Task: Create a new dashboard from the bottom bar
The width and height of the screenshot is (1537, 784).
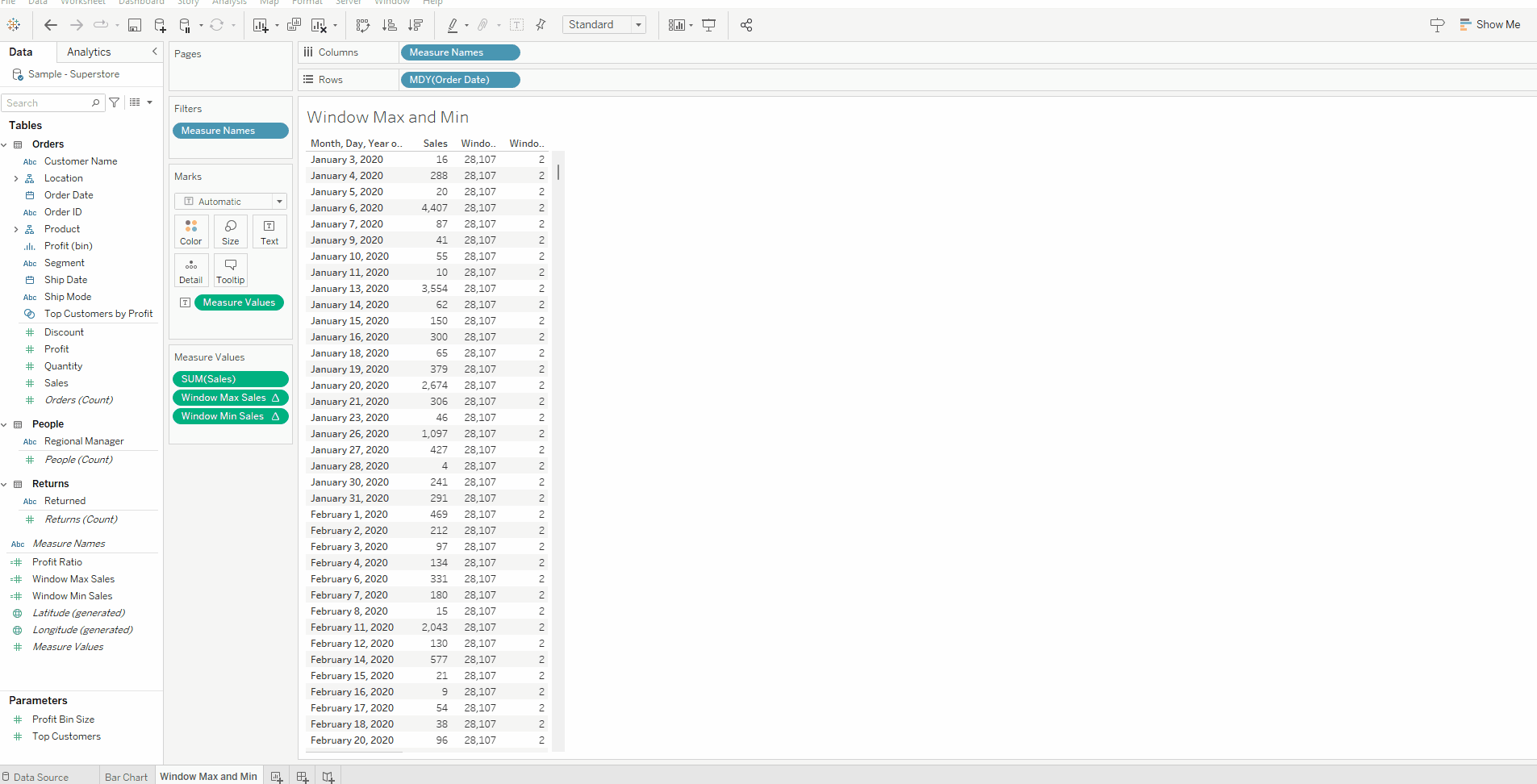Action: pyautogui.click(x=302, y=775)
